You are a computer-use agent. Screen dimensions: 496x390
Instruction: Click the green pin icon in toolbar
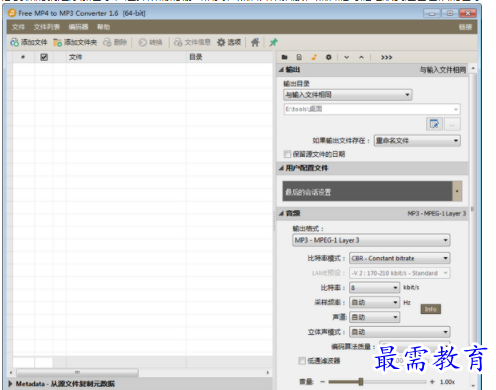pos(273,42)
